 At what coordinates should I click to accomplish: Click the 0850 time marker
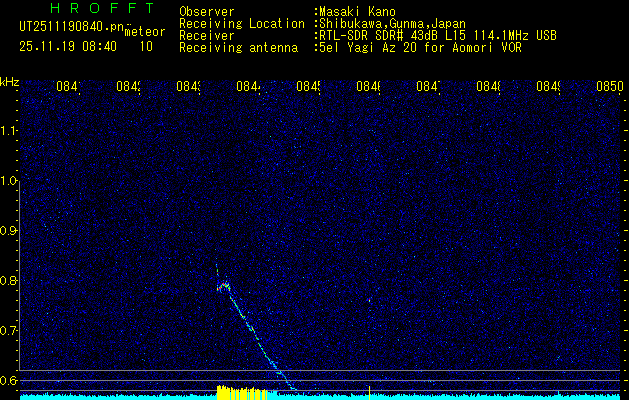click(x=610, y=86)
